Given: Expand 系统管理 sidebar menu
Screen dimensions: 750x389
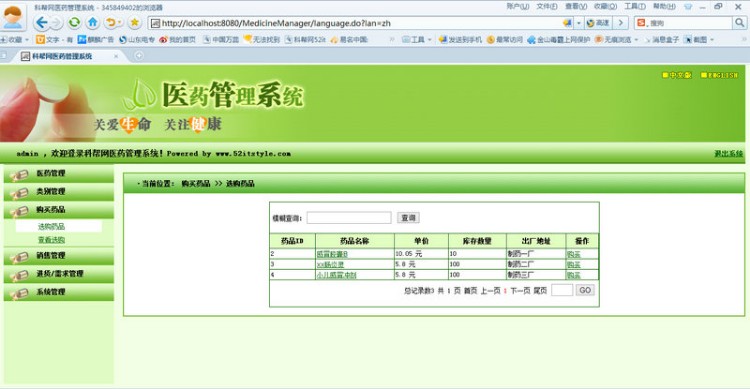Looking at the screenshot, I should click(59, 292).
